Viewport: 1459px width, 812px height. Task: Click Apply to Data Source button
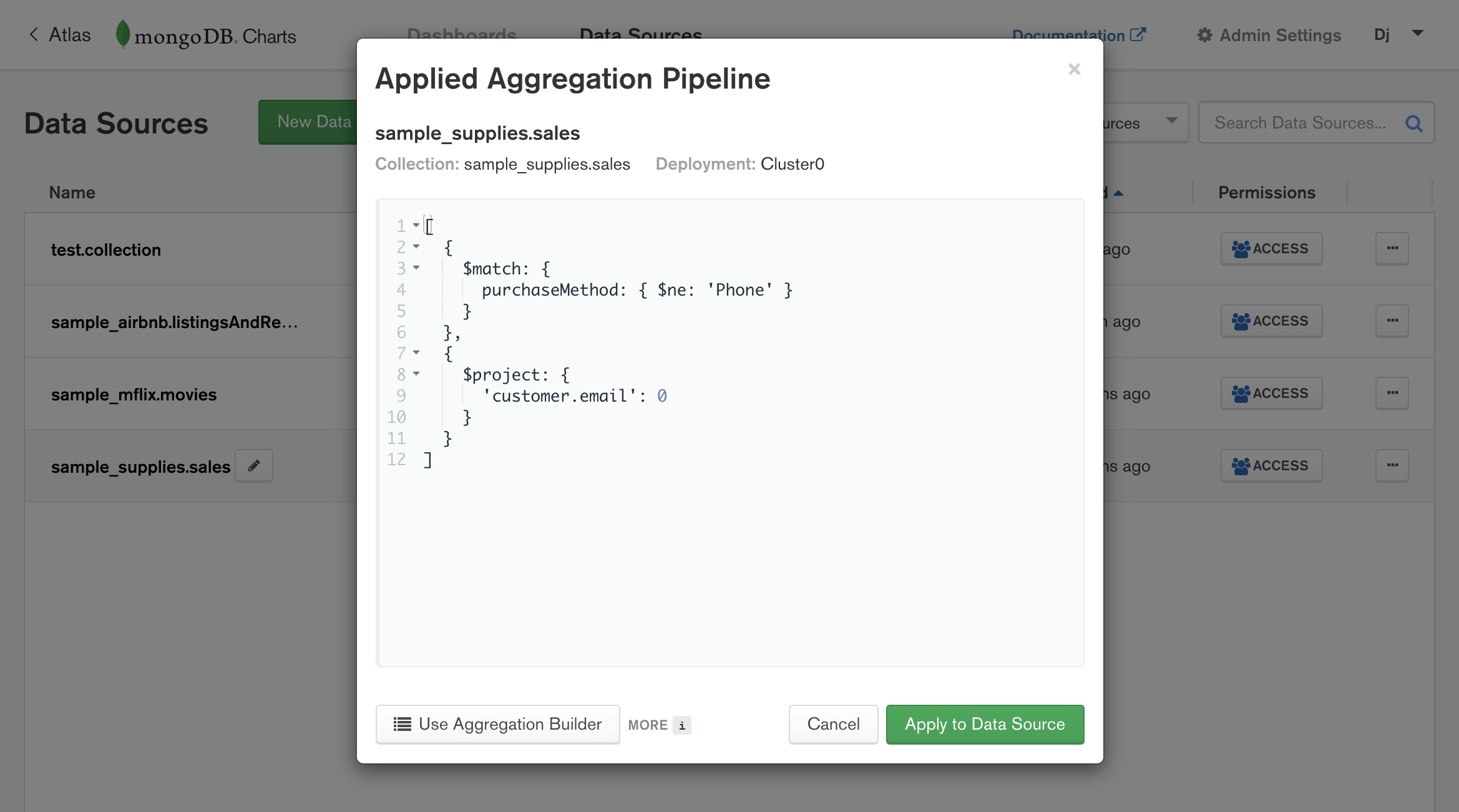984,724
